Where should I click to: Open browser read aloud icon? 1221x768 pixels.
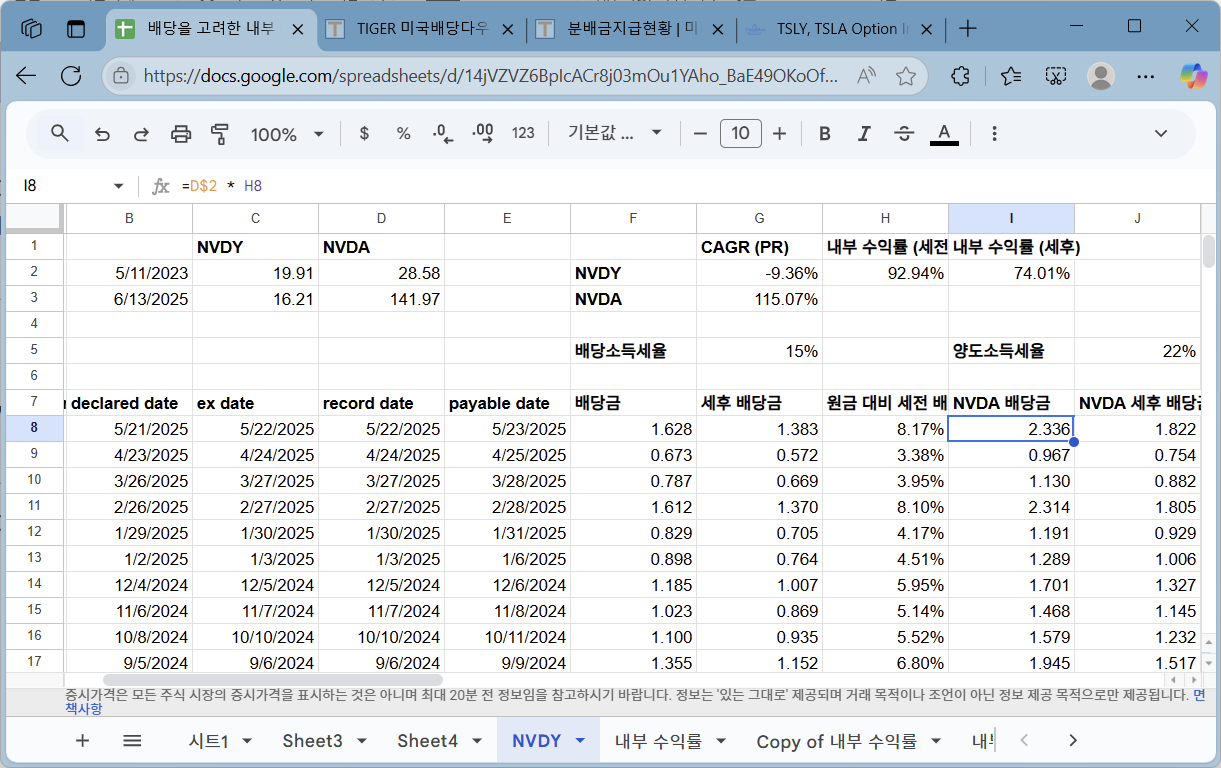click(867, 76)
